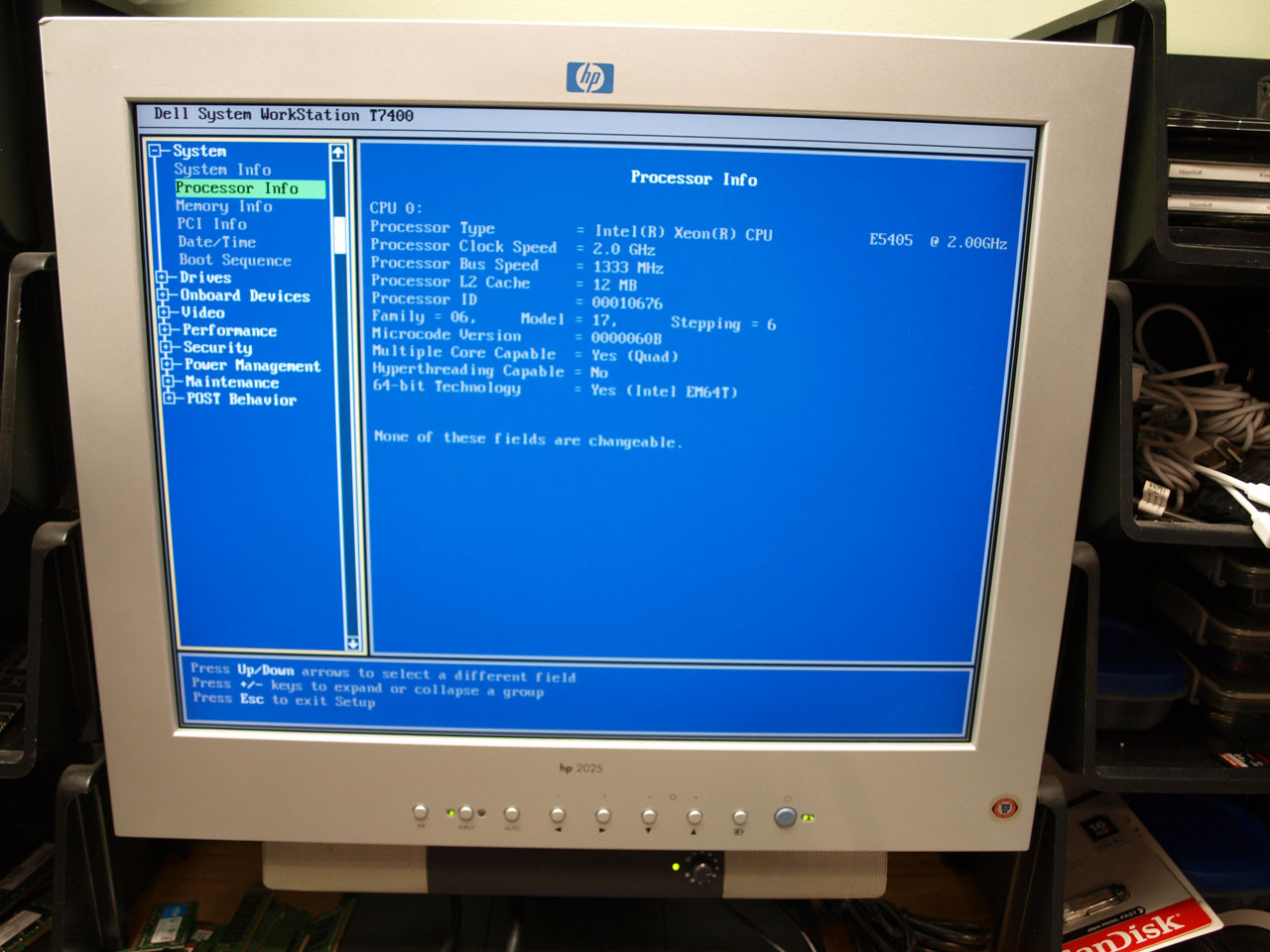Open Memory Info page
The image size is (1270, 952).
(x=224, y=206)
